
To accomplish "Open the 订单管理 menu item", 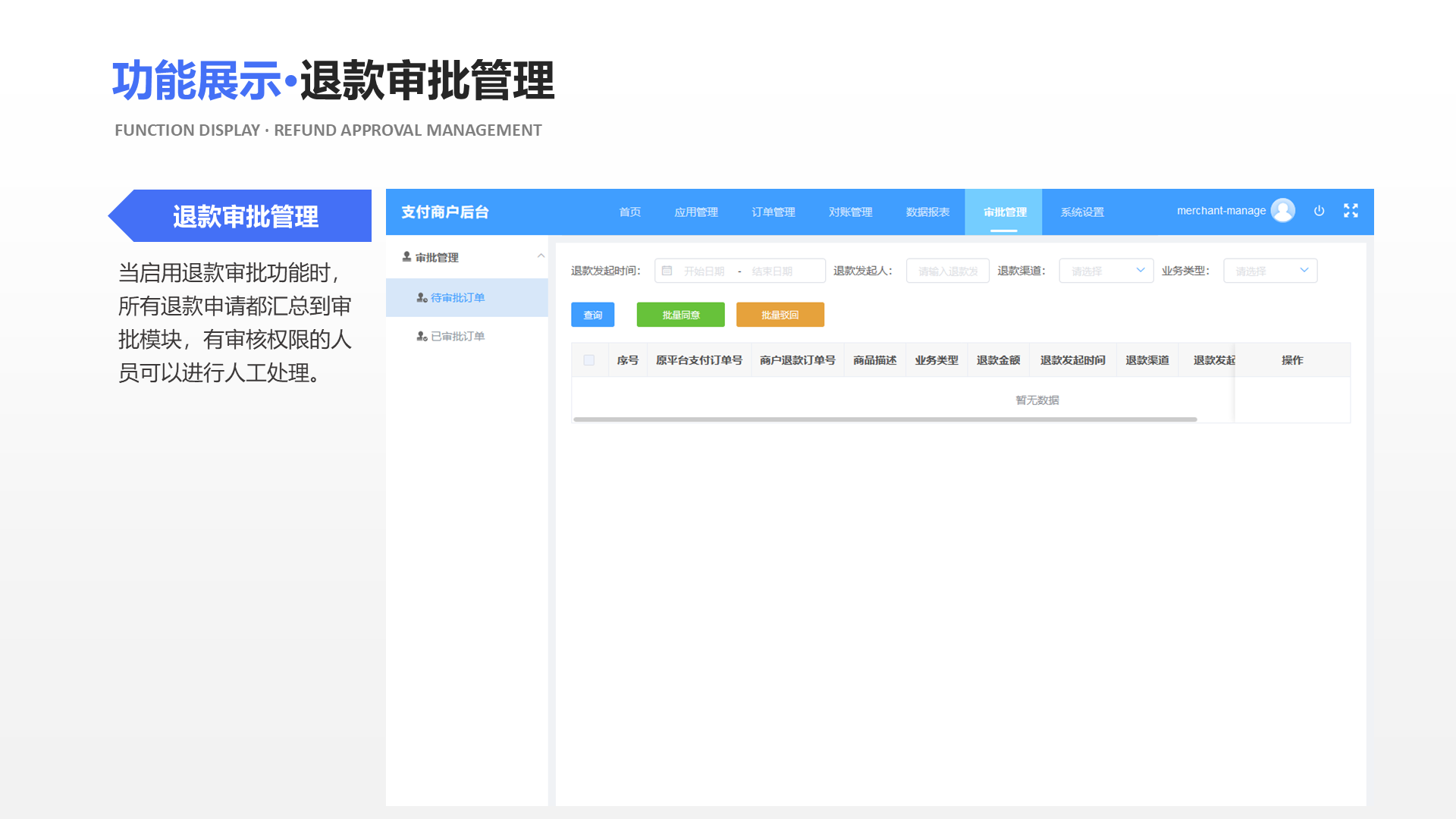I will (773, 212).
